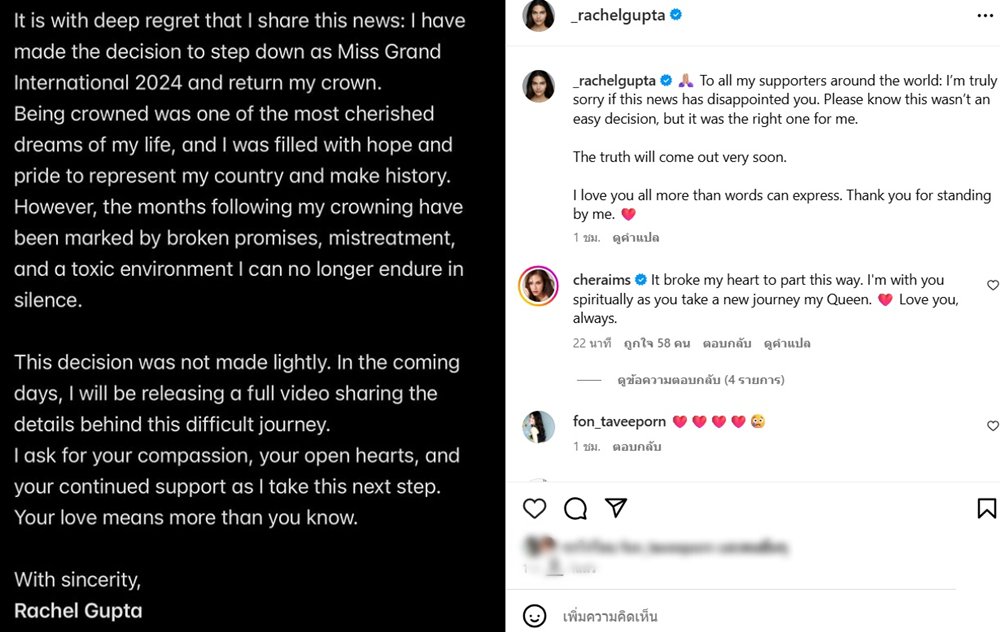The image size is (1000, 632).
Task: Open the fon_taveeporn profile via username
Action: [x=619, y=422]
